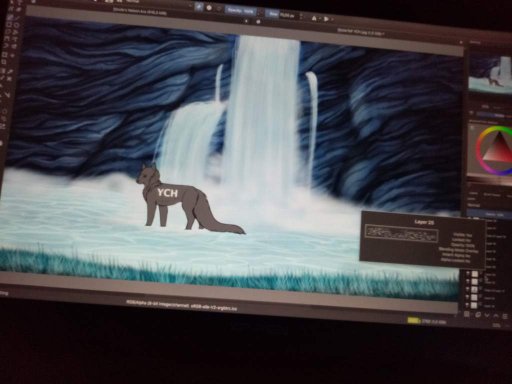
Task: Click the vertical mirror tool icon
Action: pos(326,19)
